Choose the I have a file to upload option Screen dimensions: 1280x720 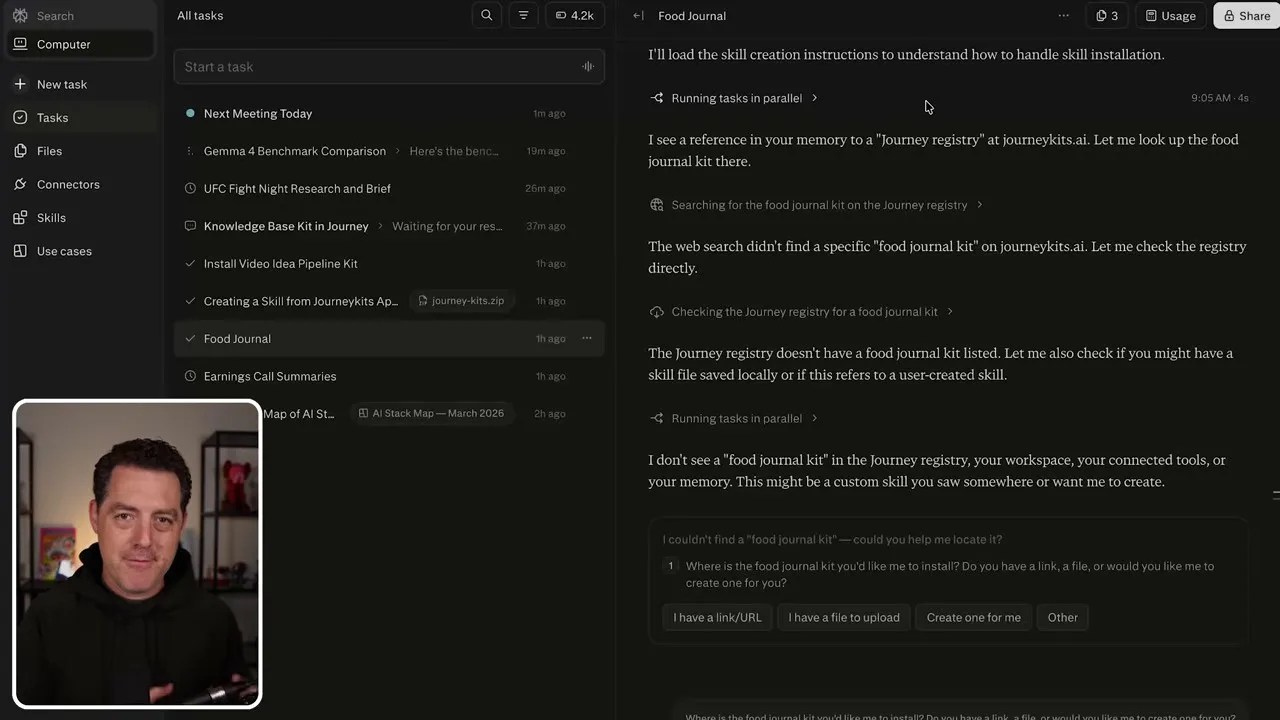pyautogui.click(x=844, y=617)
